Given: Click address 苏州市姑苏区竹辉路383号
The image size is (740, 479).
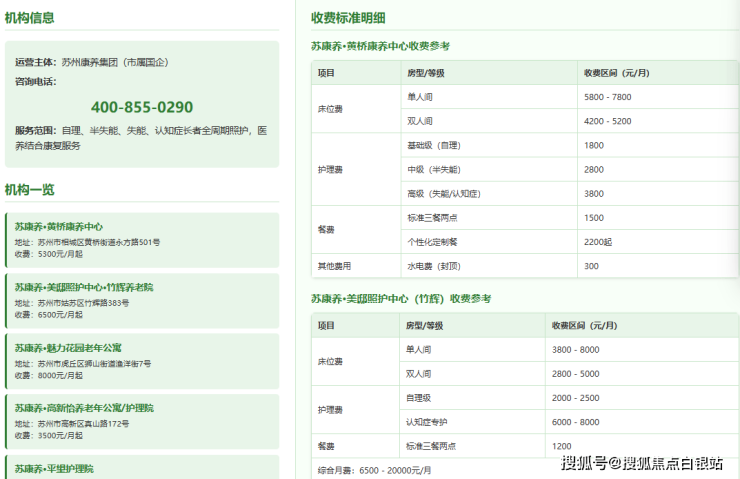Looking at the screenshot, I should (84, 303).
